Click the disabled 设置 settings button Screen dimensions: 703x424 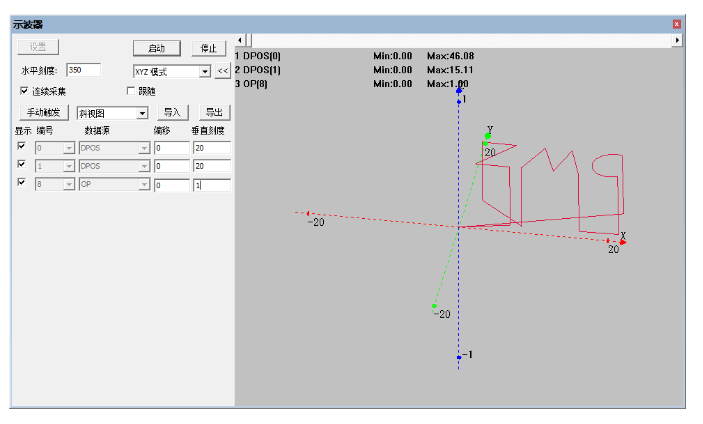click(x=38, y=47)
